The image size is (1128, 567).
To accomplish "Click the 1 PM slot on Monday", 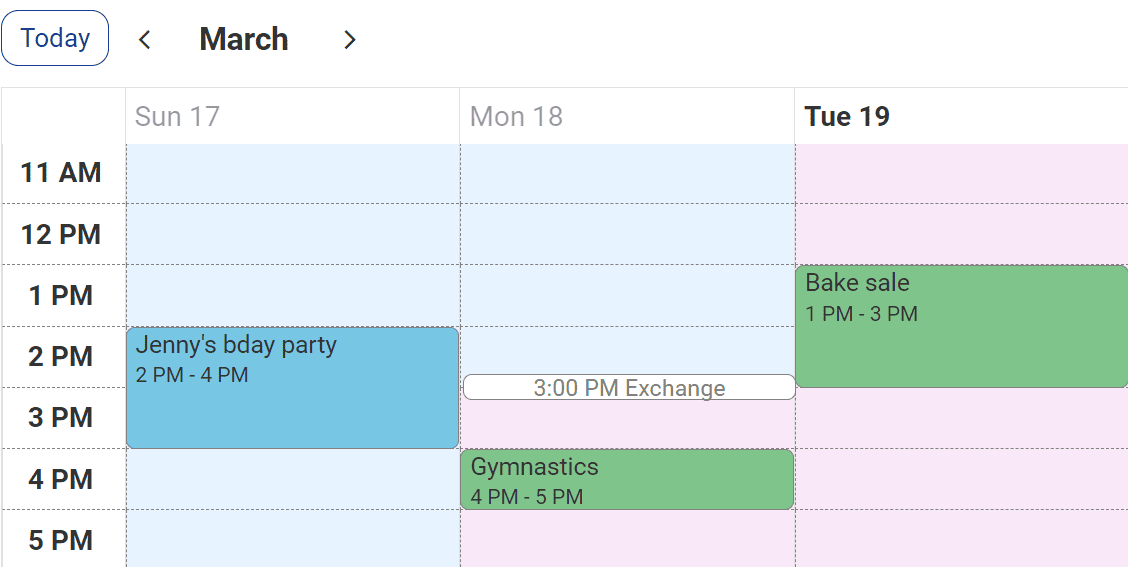I will 627,296.
